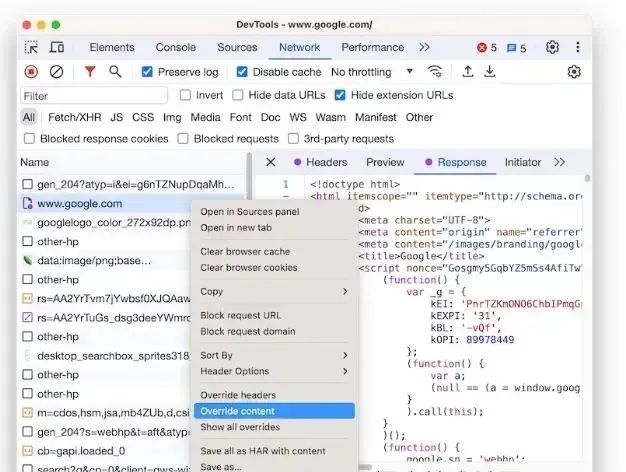This screenshot has width=626, height=472.
Task: Filter requests by JS type
Action: tap(117, 117)
